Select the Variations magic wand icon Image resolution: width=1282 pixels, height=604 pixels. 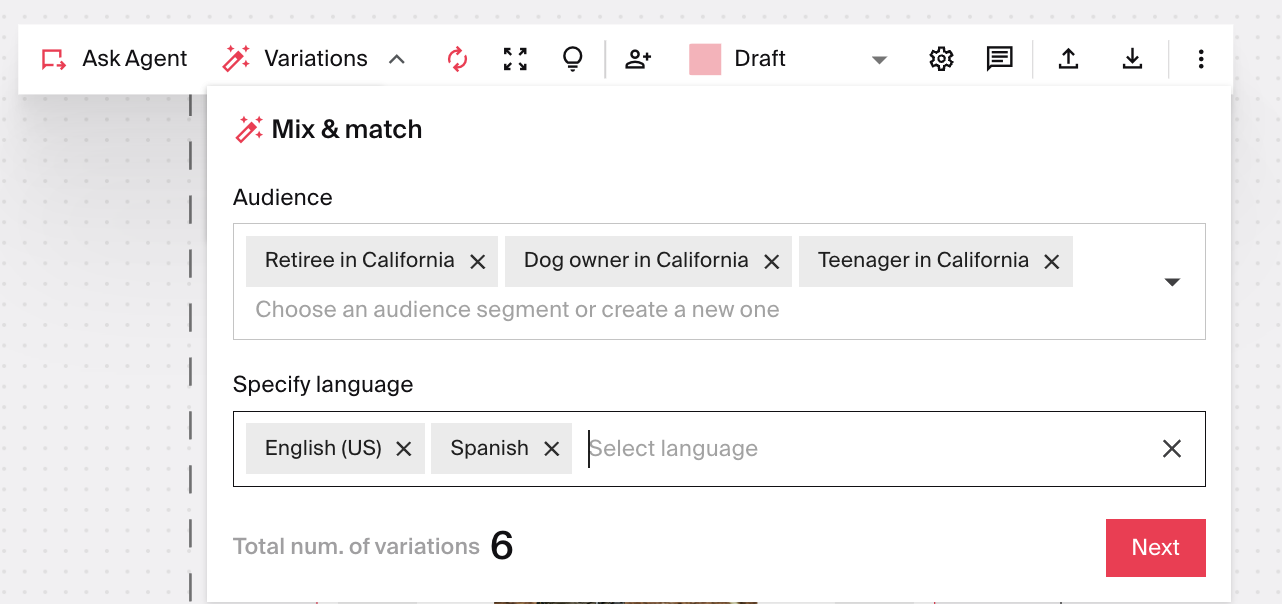point(236,58)
